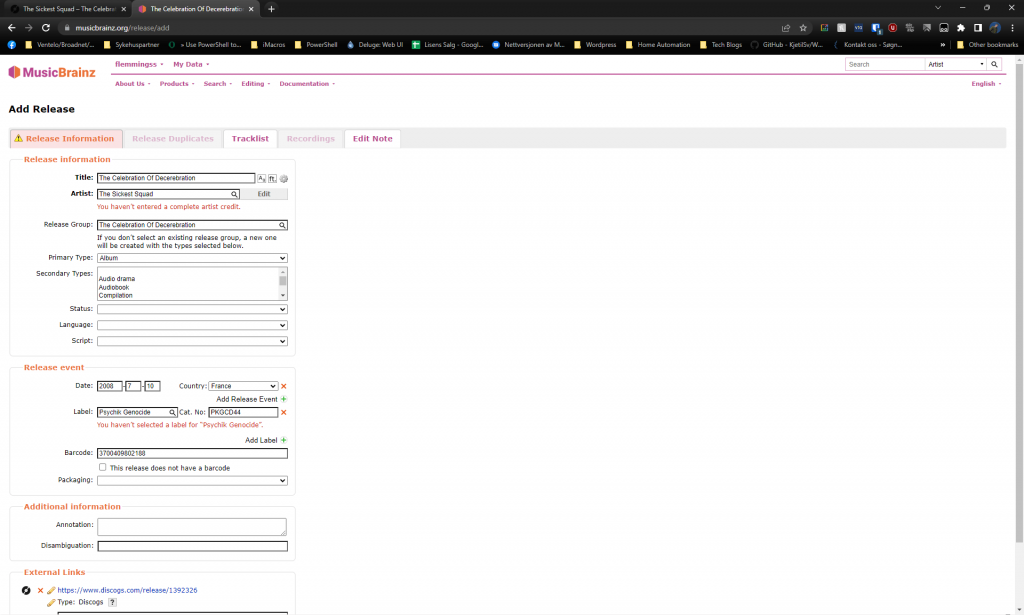The height and width of the screenshot is (615, 1024).
Task: Click the Secondary Types list down scroll arrow
Action: click(283, 296)
